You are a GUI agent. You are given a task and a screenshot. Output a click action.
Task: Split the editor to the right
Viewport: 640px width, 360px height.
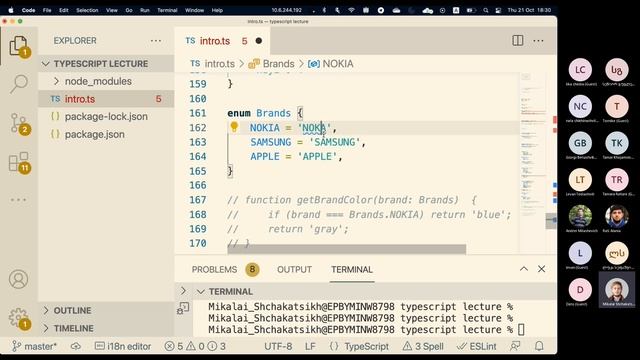click(x=518, y=40)
